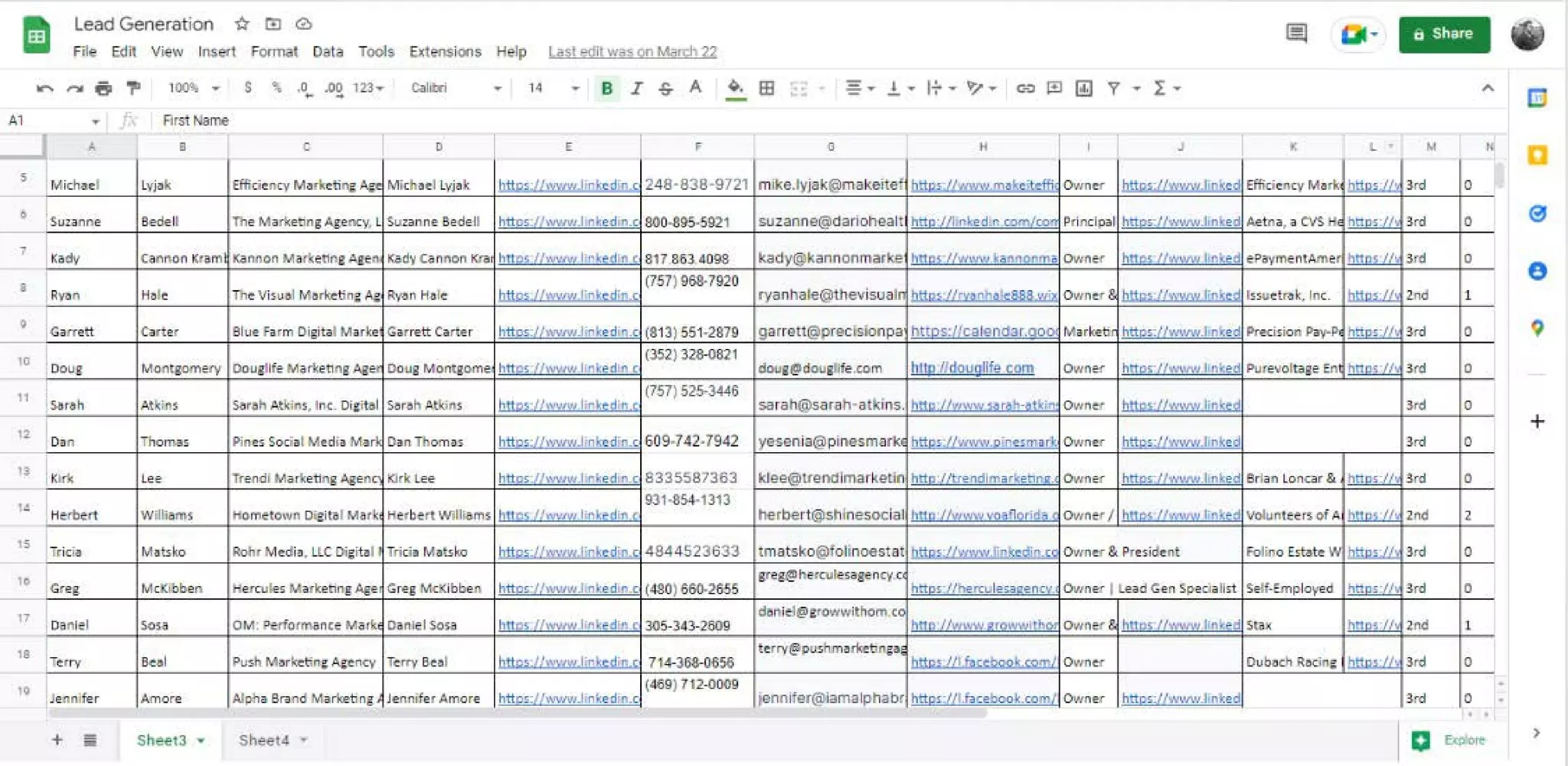Click the insert link icon
This screenshot has height=766, width=1568.
coord(1025,89)
